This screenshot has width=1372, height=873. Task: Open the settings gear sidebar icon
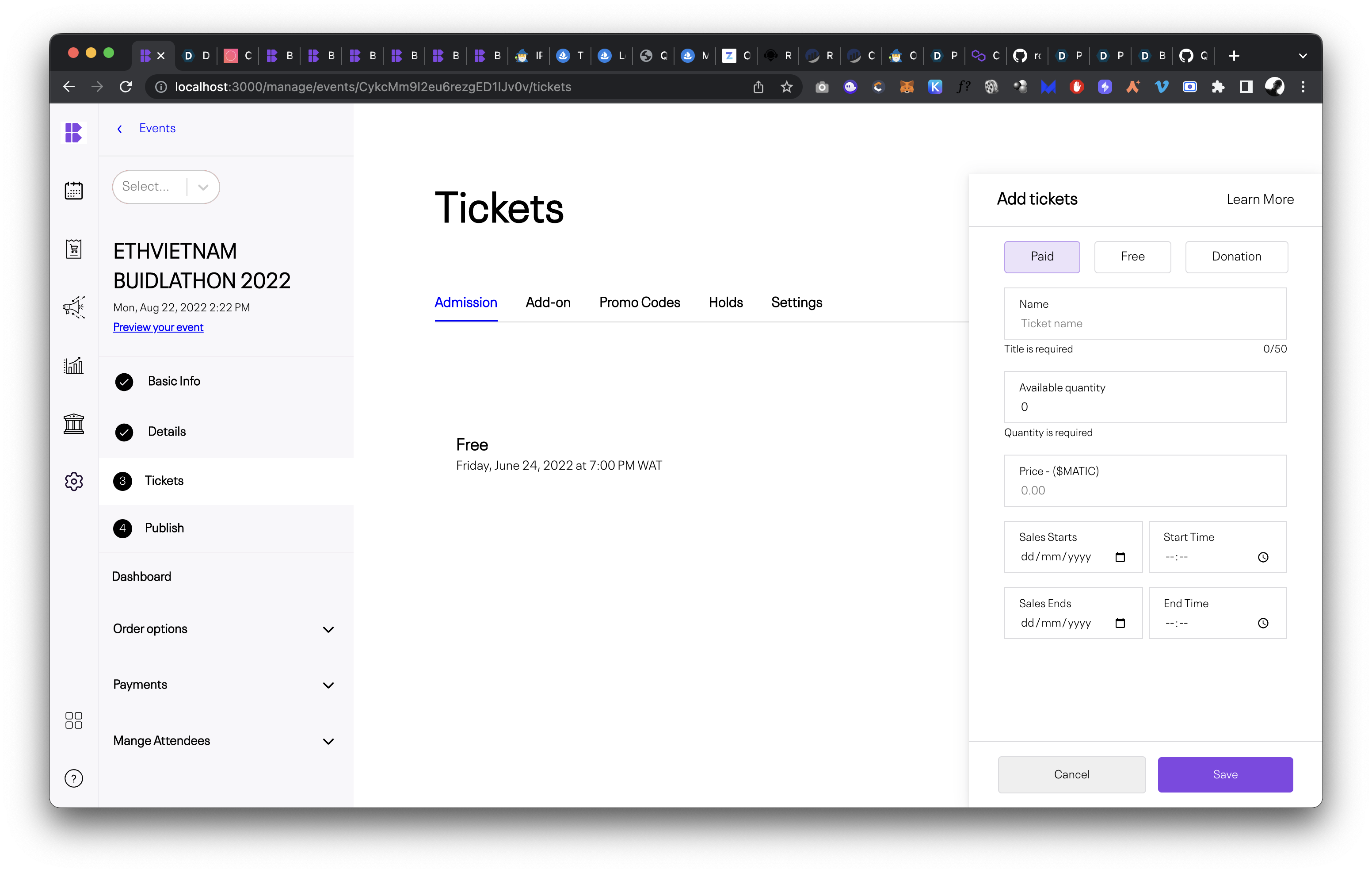point(73,482)
